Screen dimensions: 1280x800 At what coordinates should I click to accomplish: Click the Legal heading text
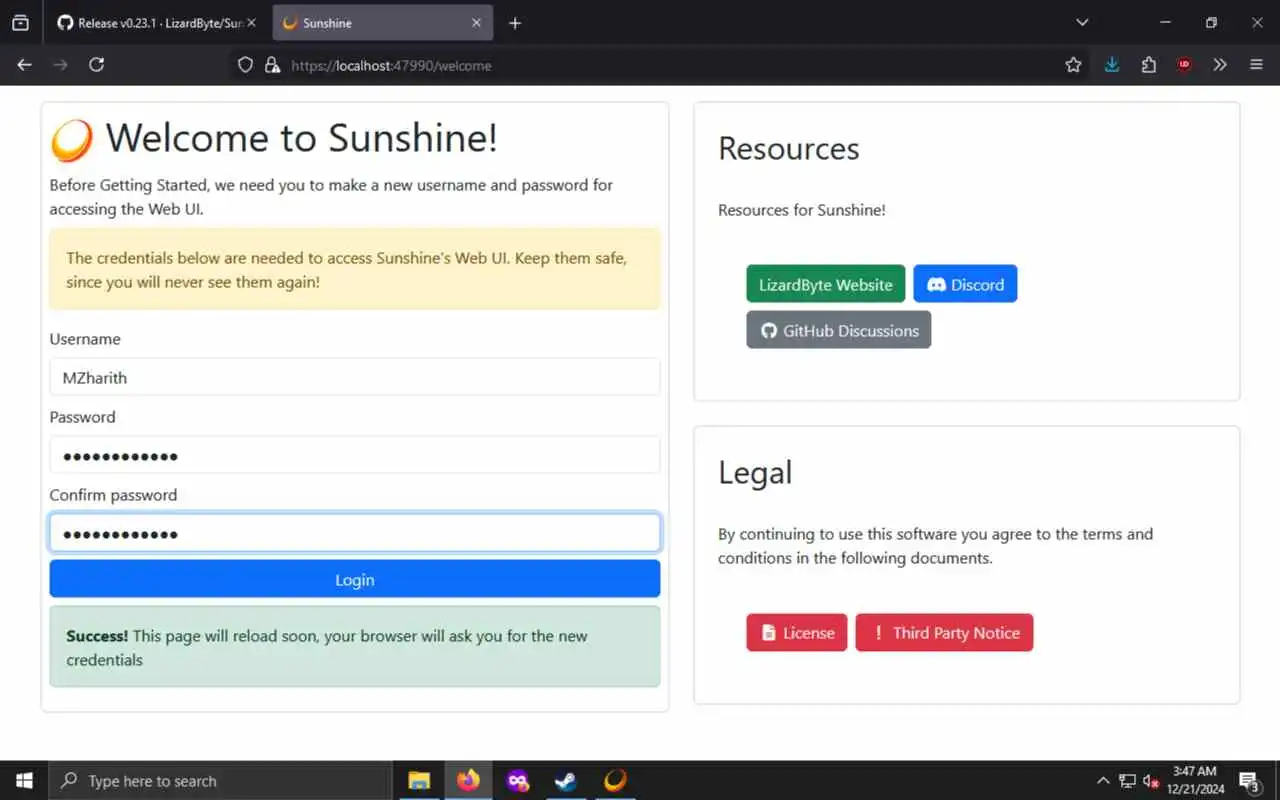coord(755,472)
